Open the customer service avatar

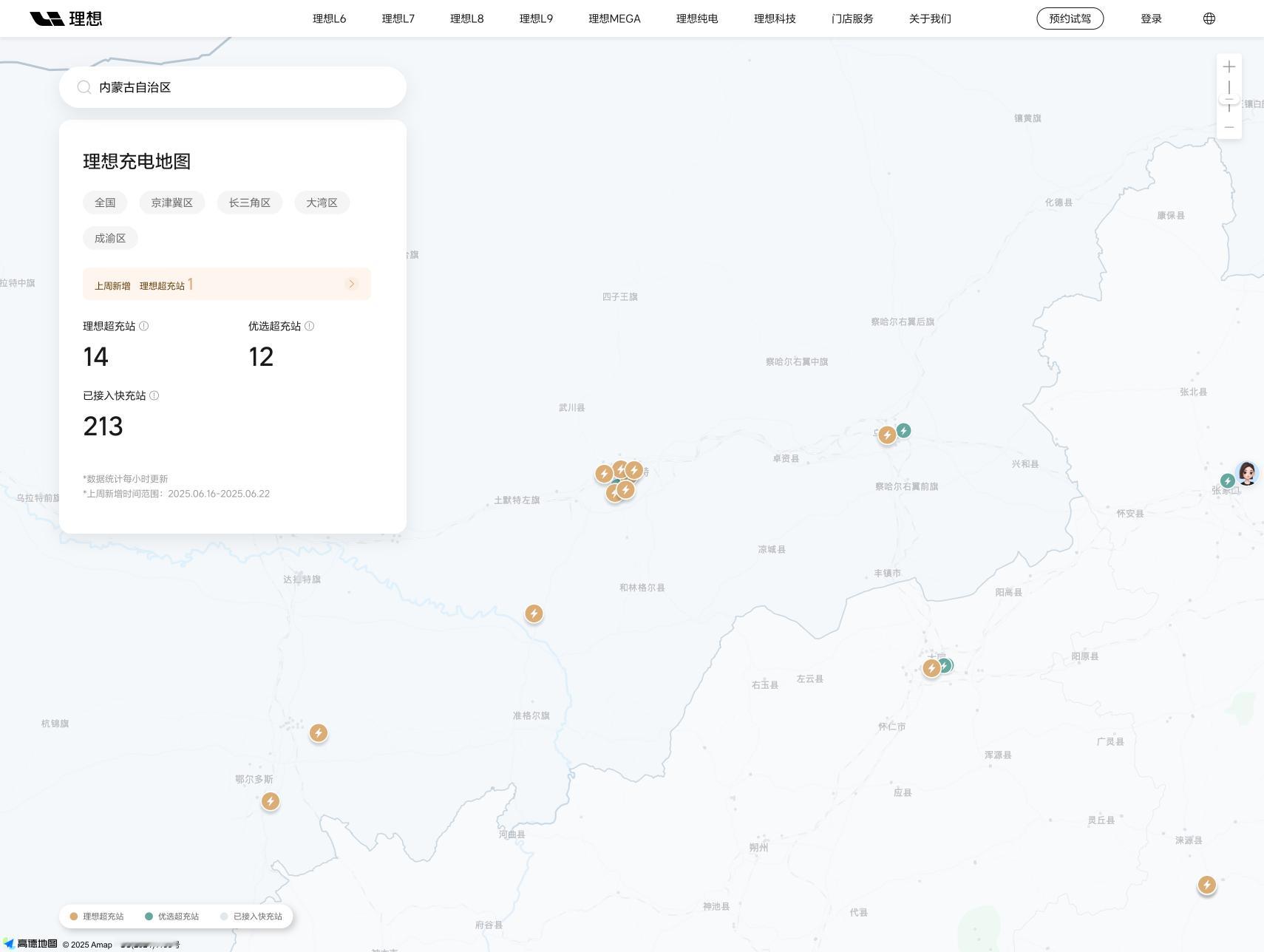tap(1248, 473)
